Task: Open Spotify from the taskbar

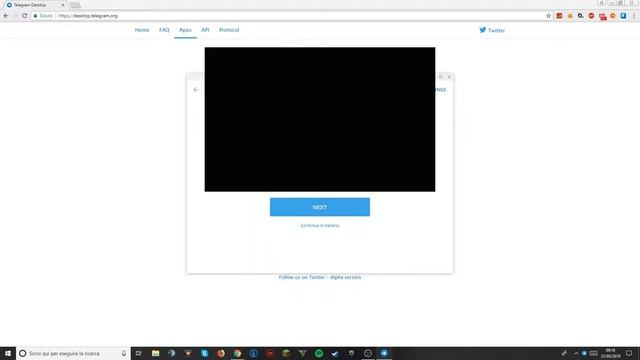Action: pos(319,353)
